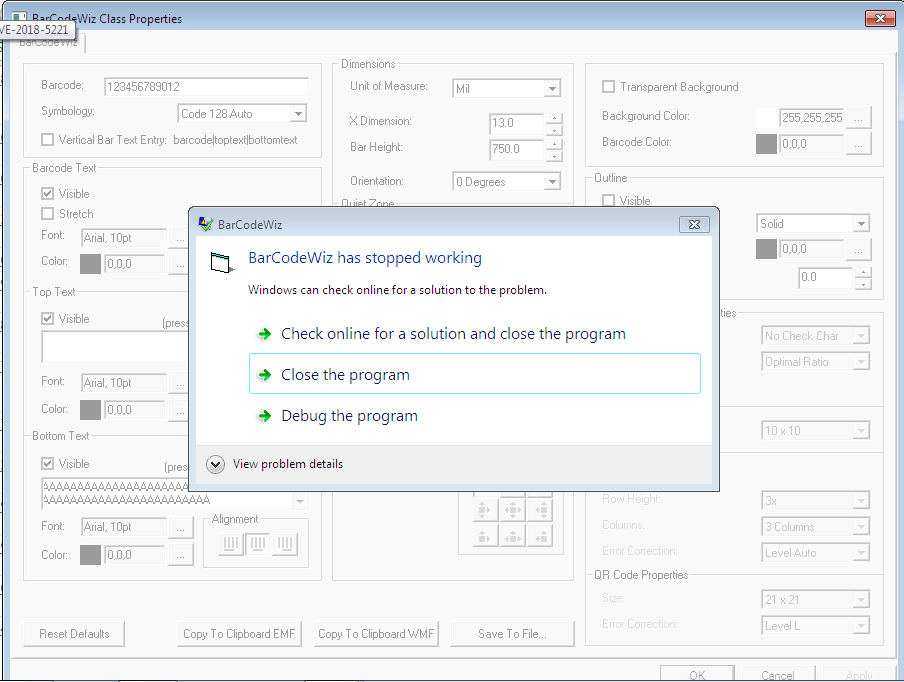
Task: Open Level L error correction dropdown
Action: 861,626
